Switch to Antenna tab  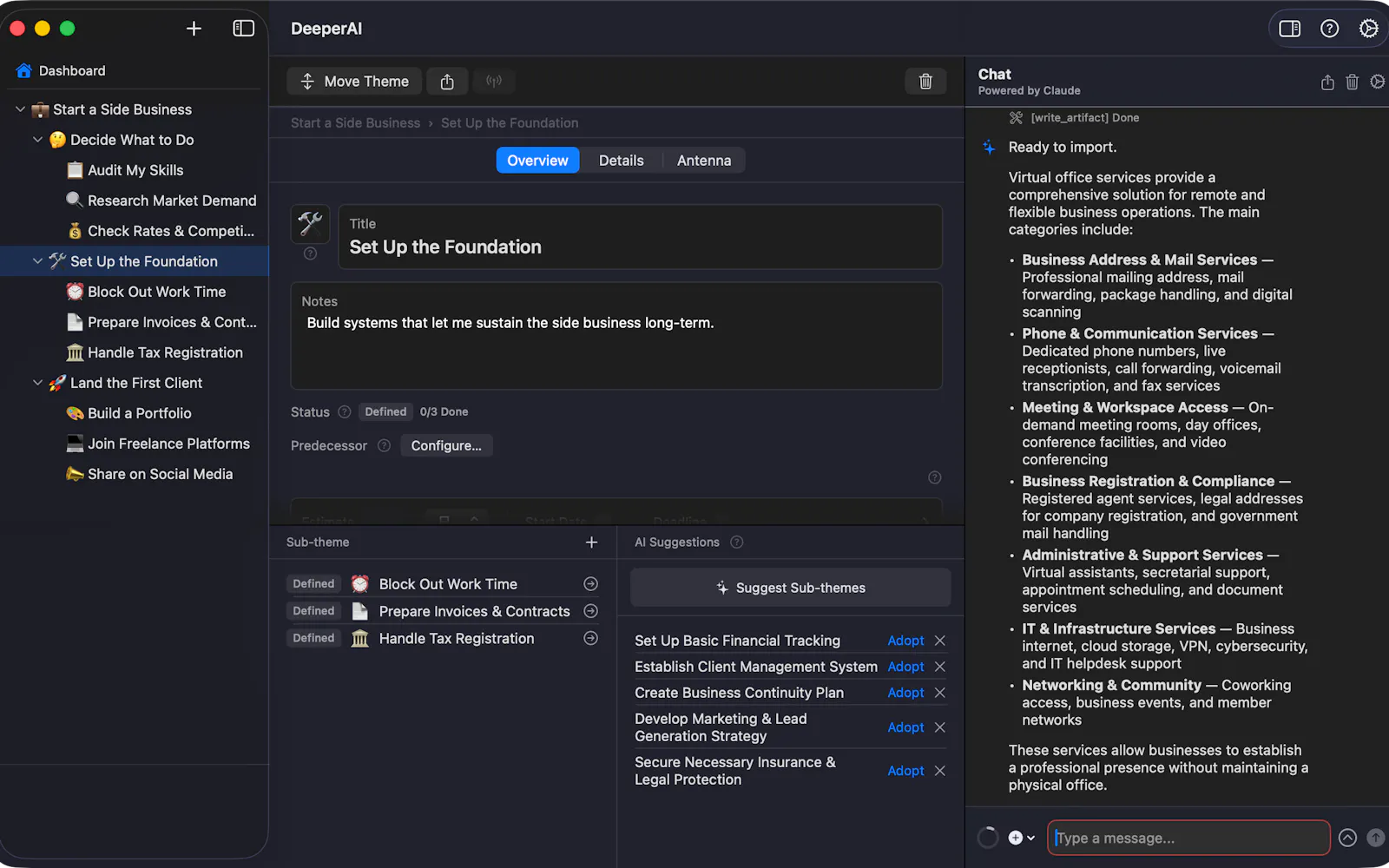(x=704, y=161)
